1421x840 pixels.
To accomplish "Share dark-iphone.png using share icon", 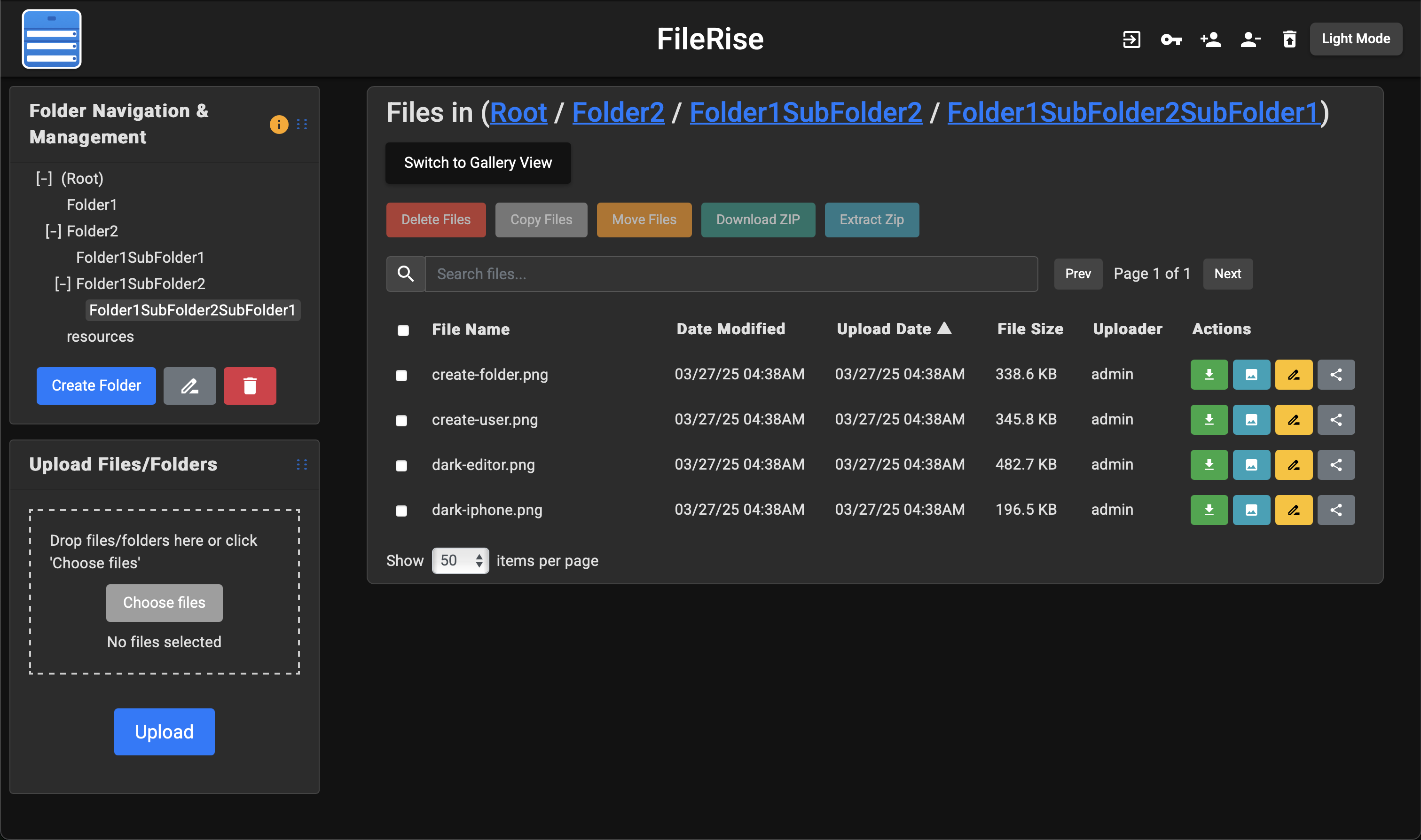I will [1335, 510].
